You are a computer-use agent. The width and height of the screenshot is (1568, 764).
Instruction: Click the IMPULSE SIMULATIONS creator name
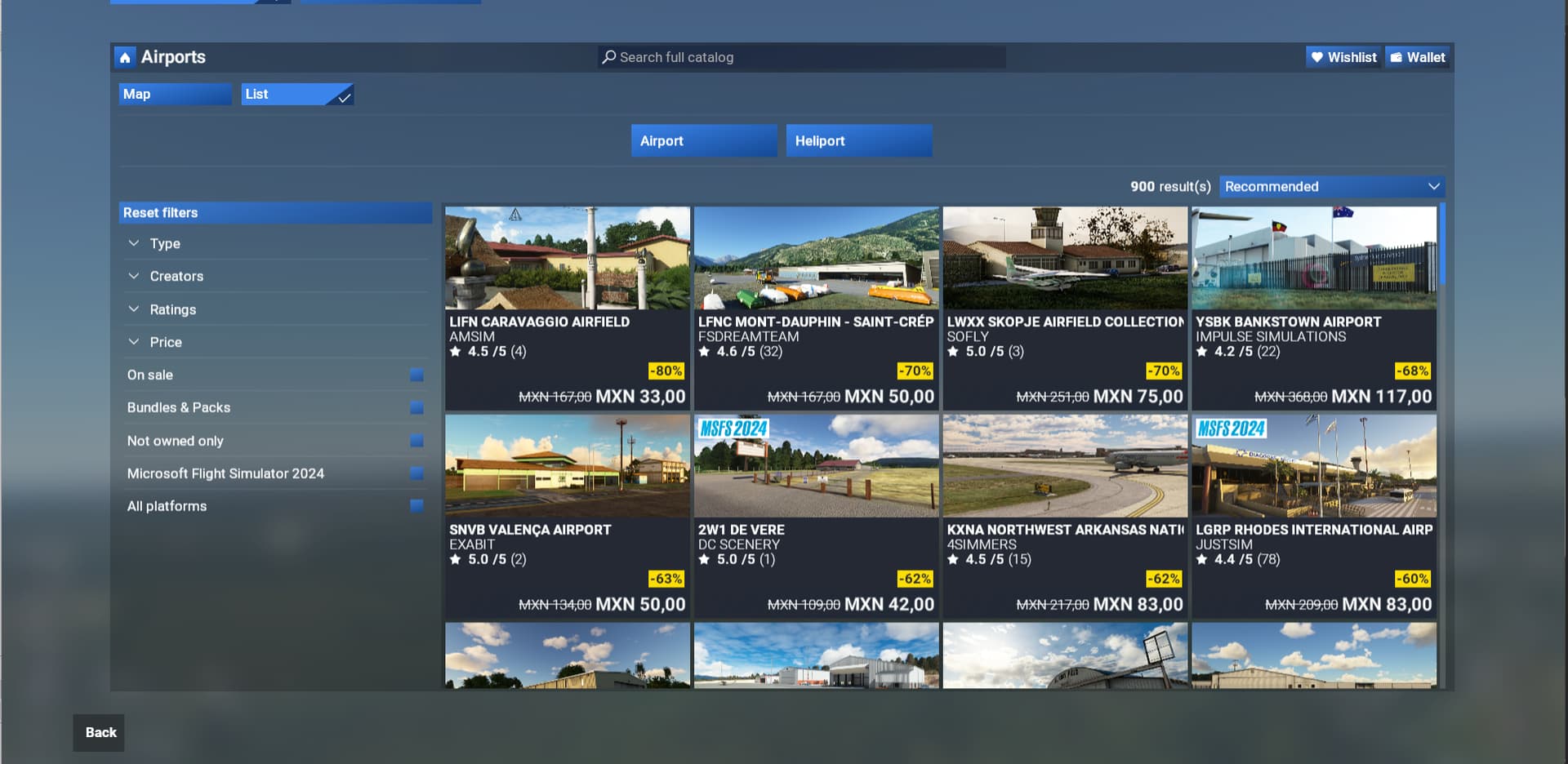(1271, 337)
